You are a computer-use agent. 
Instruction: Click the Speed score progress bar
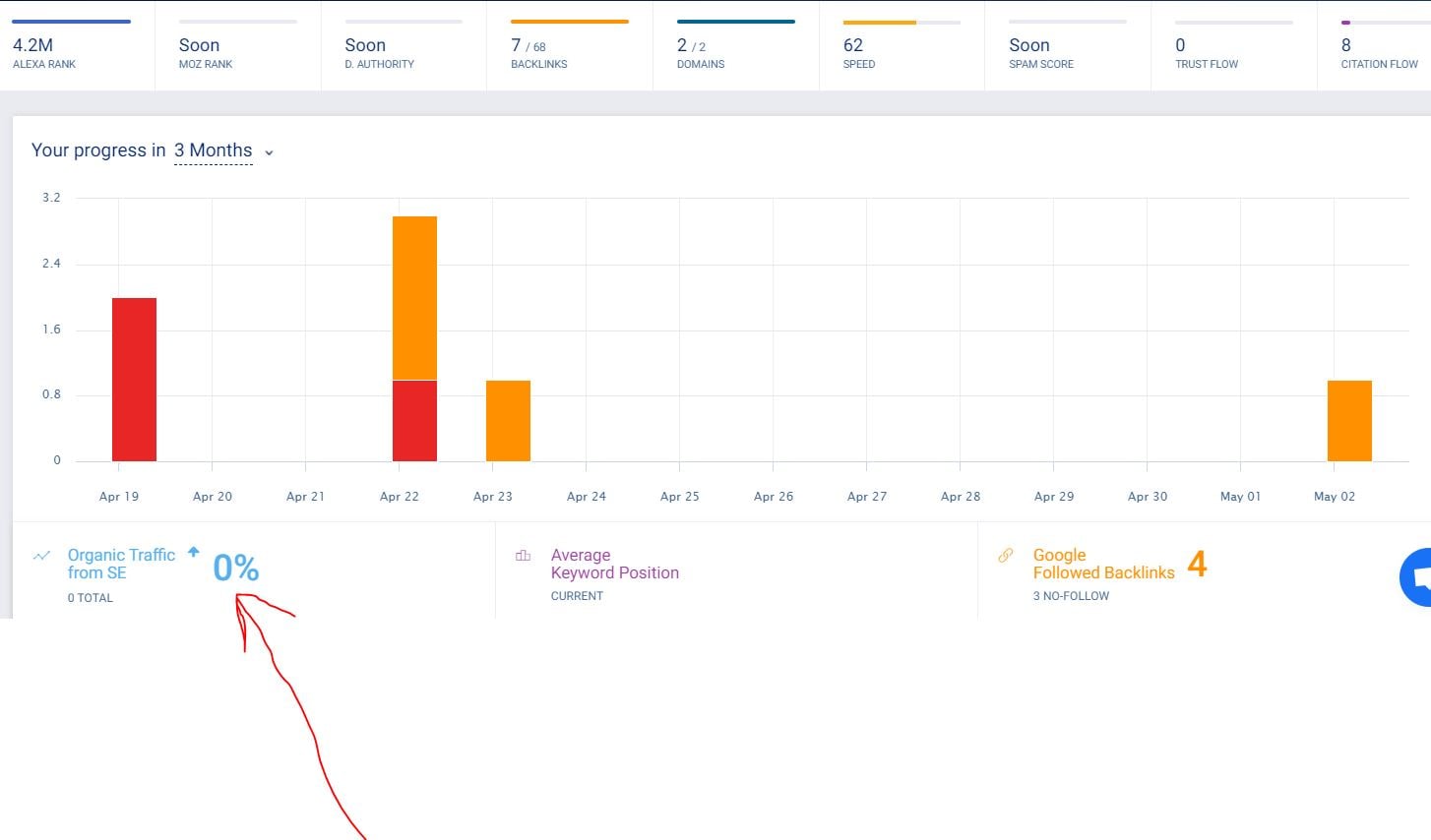(x=902, y=22)
